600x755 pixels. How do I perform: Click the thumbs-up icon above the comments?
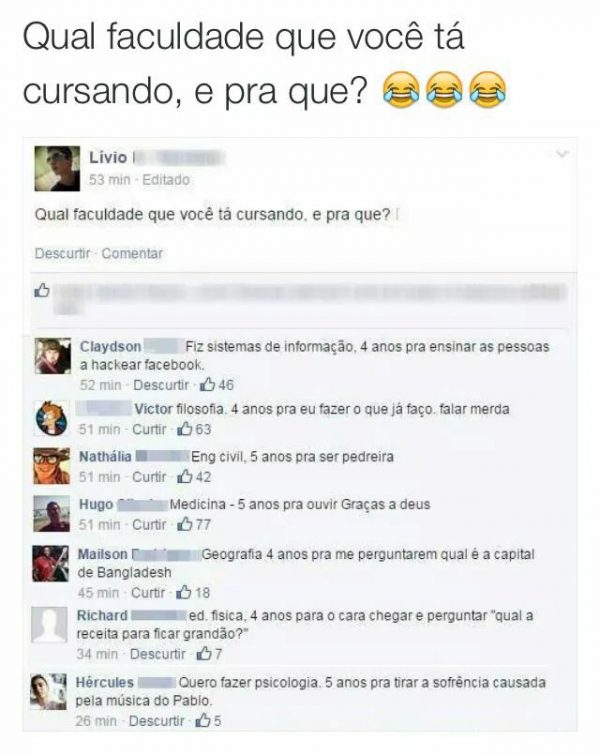click(x=42, y=290)
